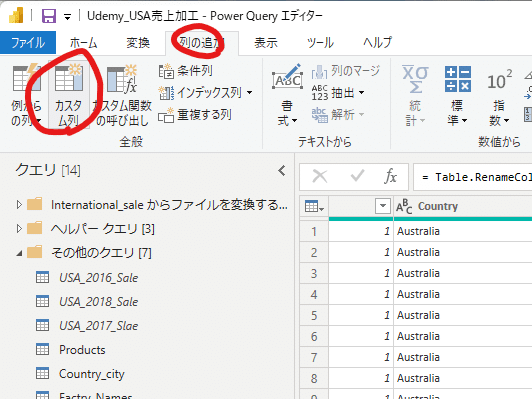
Task: Click 例からの列 column icon
Action: (26, 78)
